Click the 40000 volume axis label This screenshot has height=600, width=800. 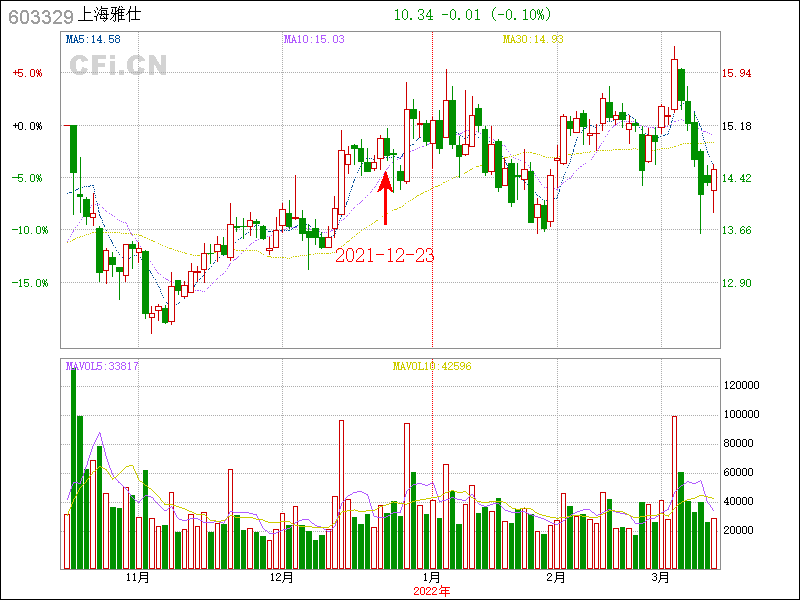click(739, 502)
